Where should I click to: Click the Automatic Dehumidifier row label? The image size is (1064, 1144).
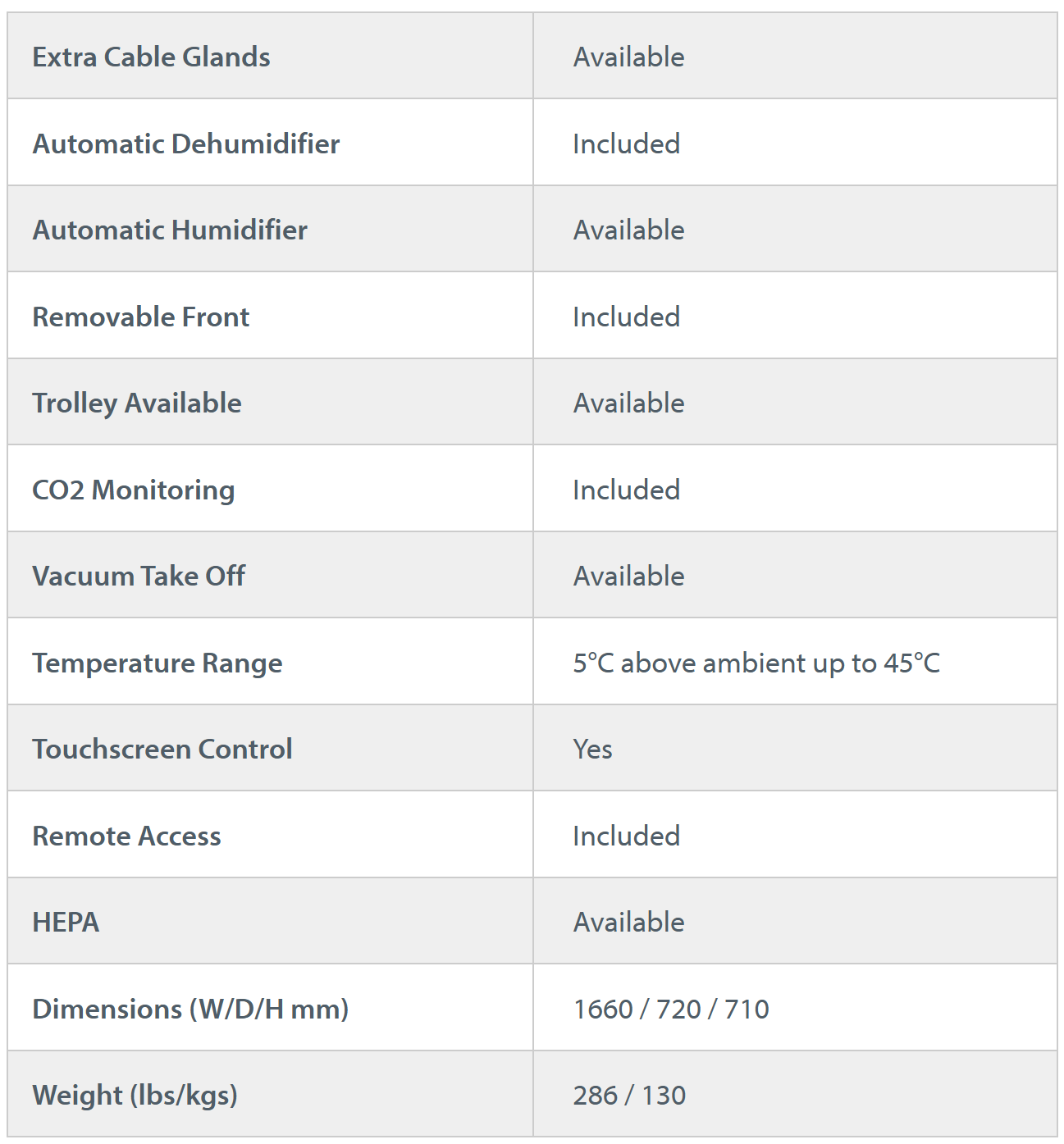click(186, 144)
